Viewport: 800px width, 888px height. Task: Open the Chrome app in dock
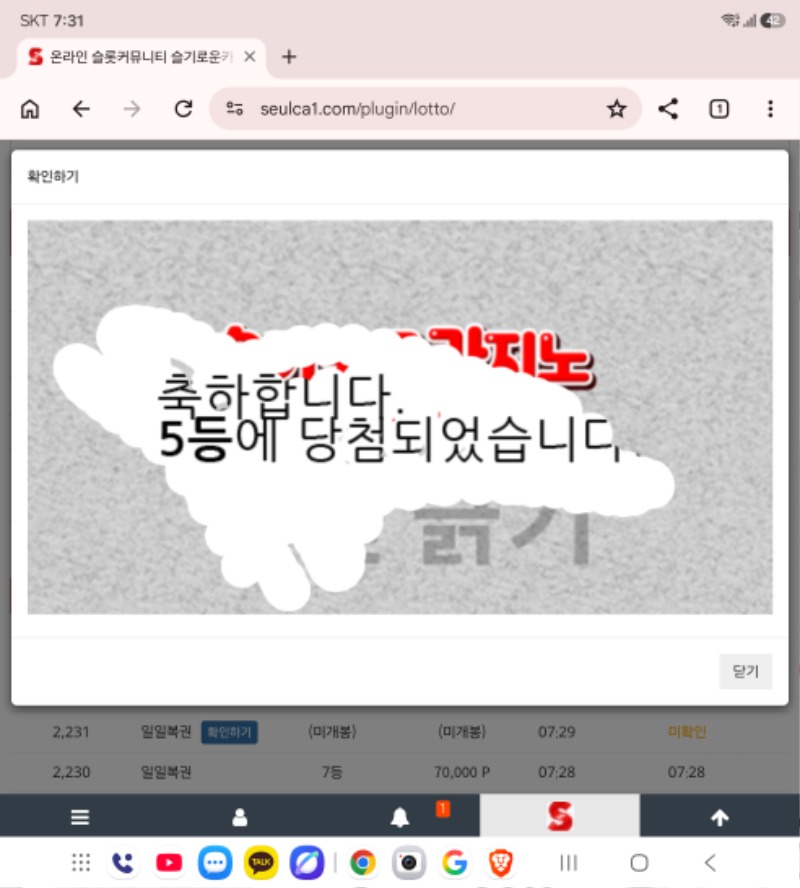click(x=362, y=863)
